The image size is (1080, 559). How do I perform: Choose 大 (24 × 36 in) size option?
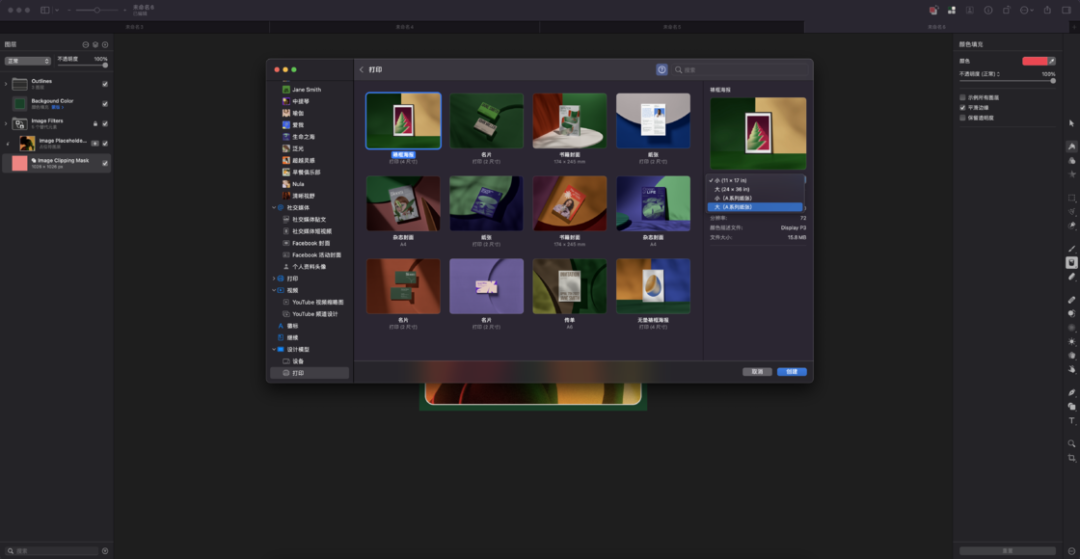click(755, 189)
